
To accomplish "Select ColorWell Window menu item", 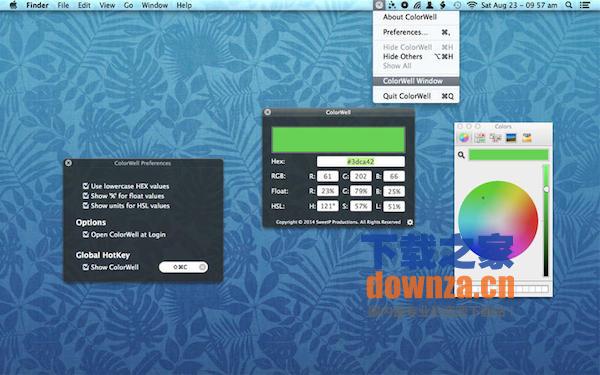I will pos(416,81).
